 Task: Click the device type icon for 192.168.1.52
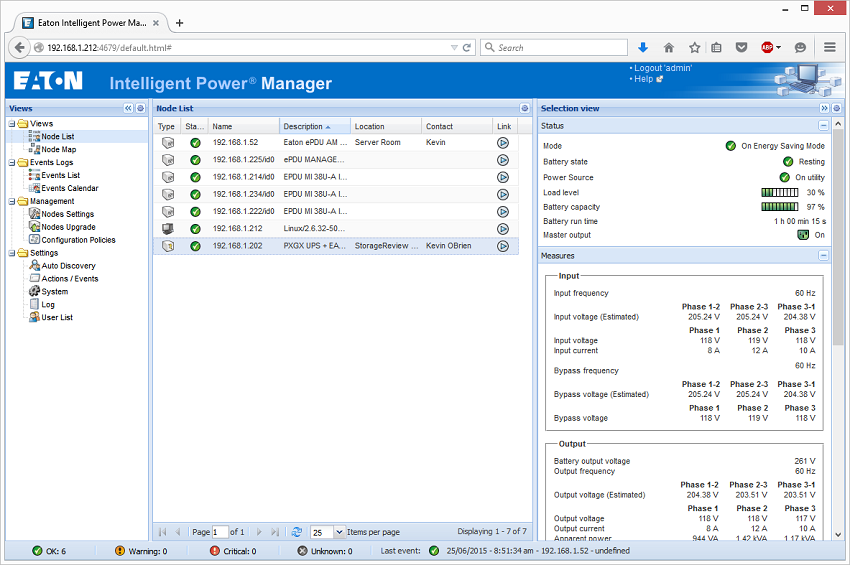click(168, 143)
